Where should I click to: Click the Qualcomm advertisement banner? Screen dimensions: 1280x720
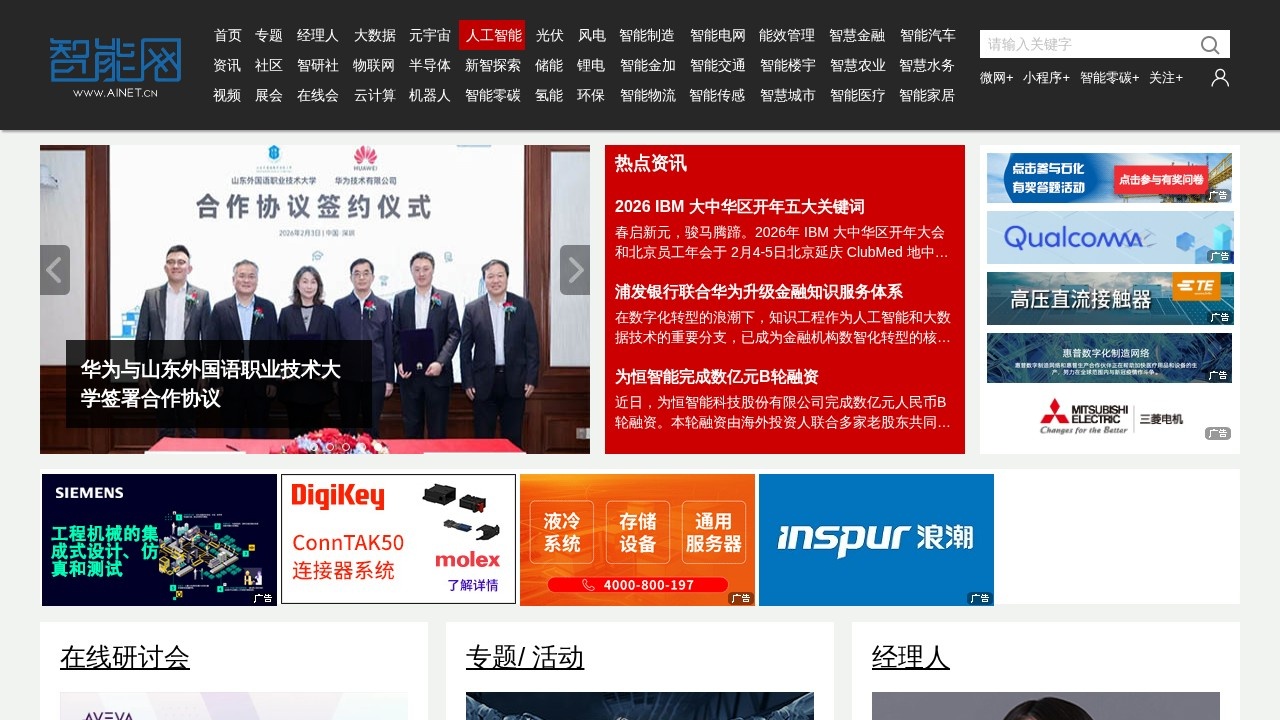click(x=1109, y=237)
